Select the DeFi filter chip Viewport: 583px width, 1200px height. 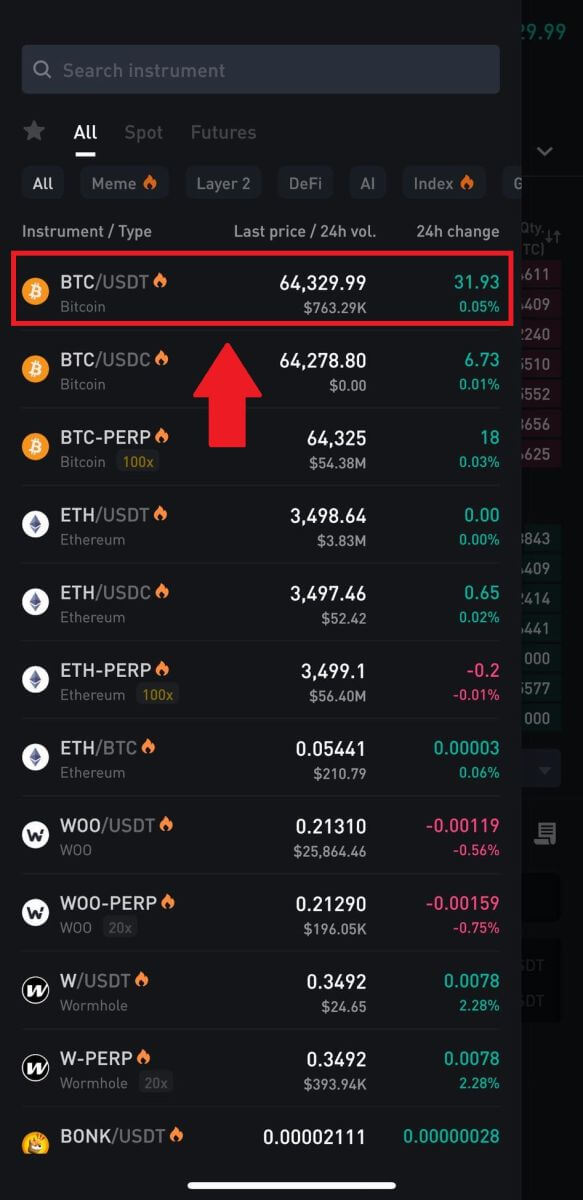pos(305,183)
